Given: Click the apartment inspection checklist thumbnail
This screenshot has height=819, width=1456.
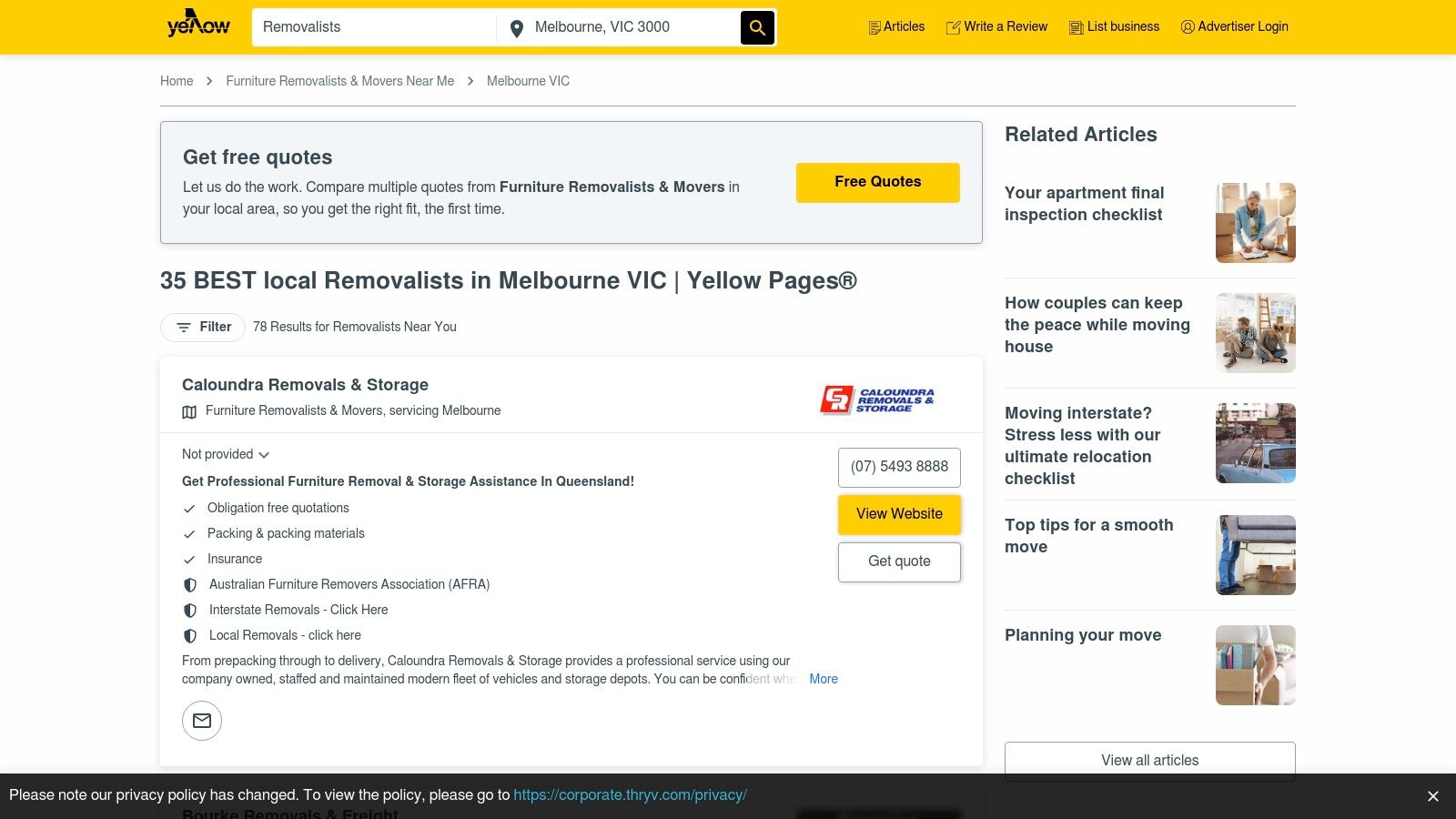Looking at the screenshot, I should tap(1256, 223).
